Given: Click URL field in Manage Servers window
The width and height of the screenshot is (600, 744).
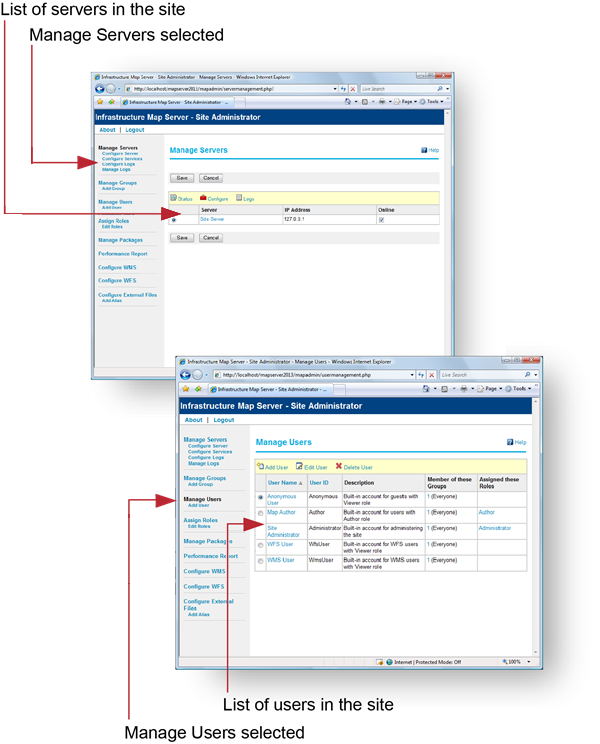Looking at the screenshot, I should 229,89.
